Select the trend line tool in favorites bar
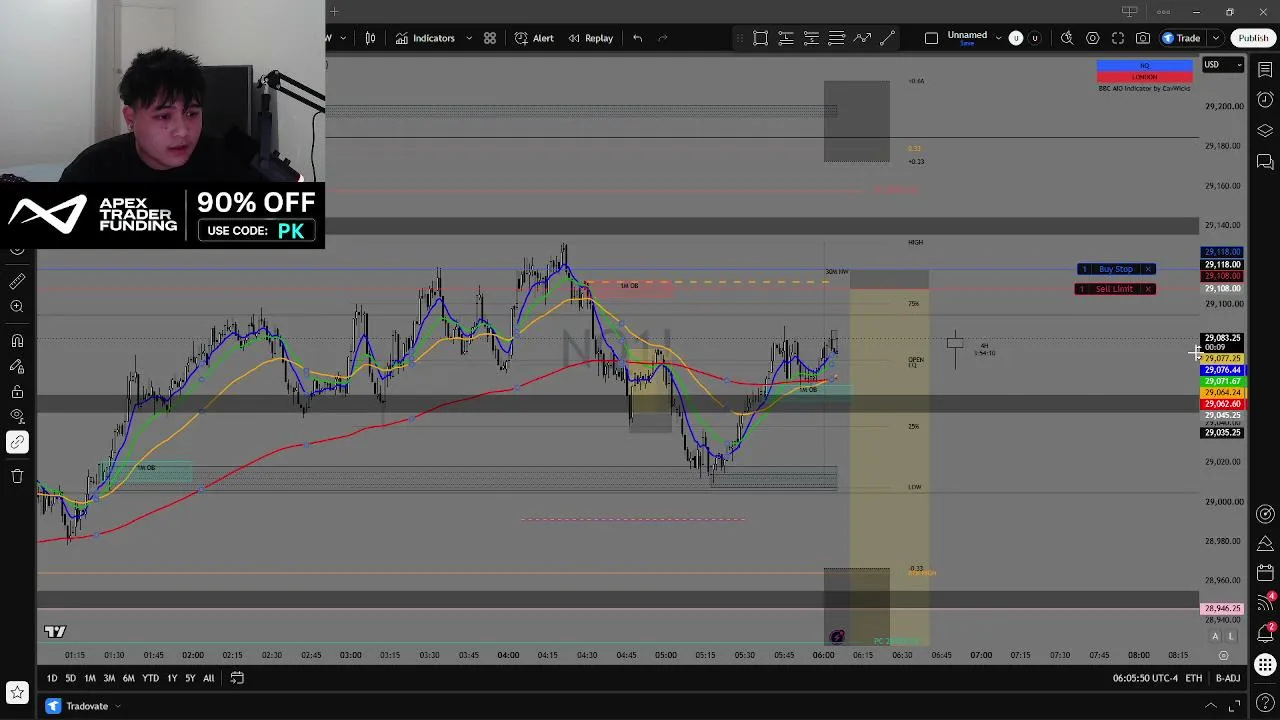The width and height of the screenshot is (1280, 720). [887, 38]
